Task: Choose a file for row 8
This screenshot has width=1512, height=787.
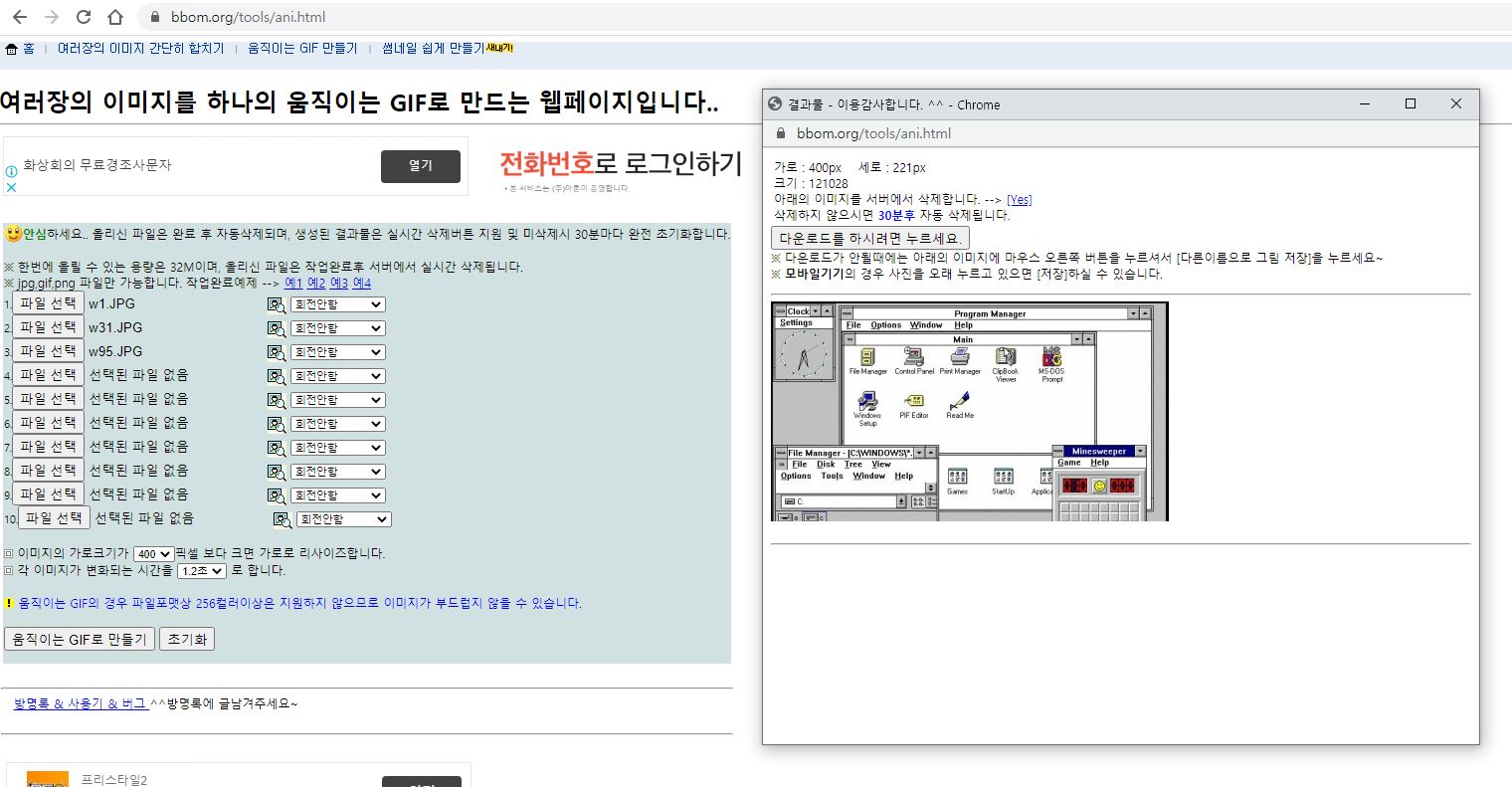Action: (x=48, y=471)
